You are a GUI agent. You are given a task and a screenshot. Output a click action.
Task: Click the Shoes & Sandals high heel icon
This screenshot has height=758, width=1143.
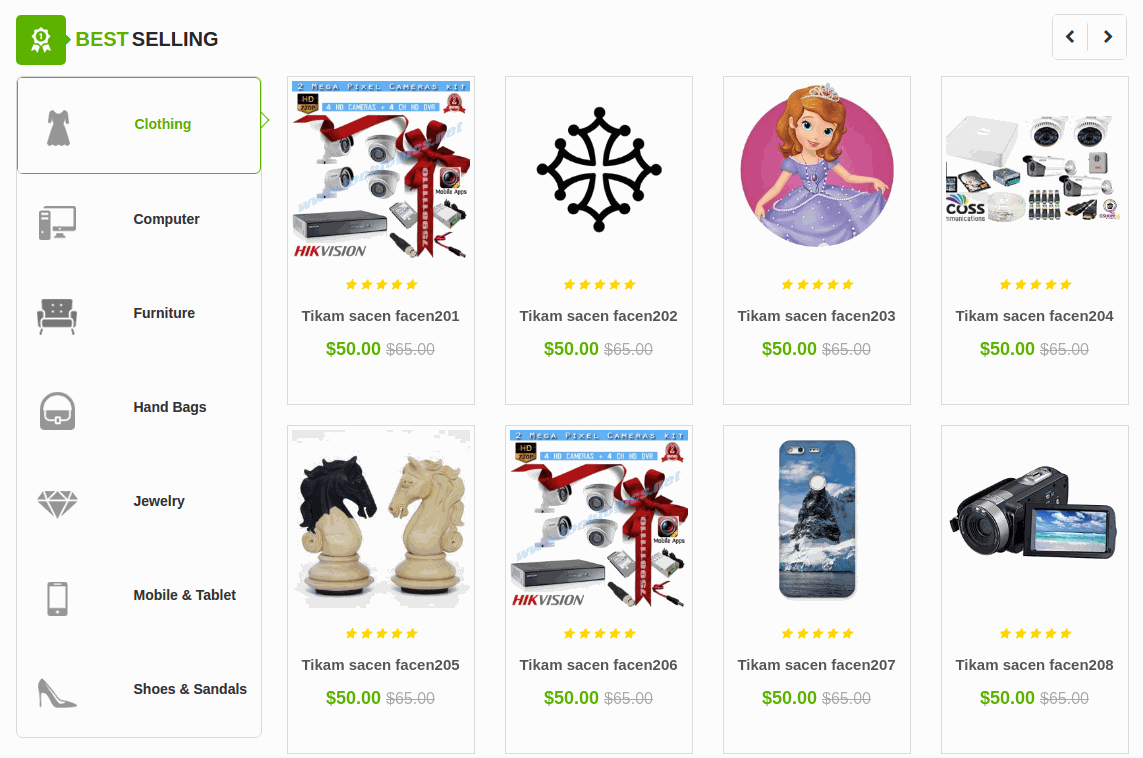(57, 692)
